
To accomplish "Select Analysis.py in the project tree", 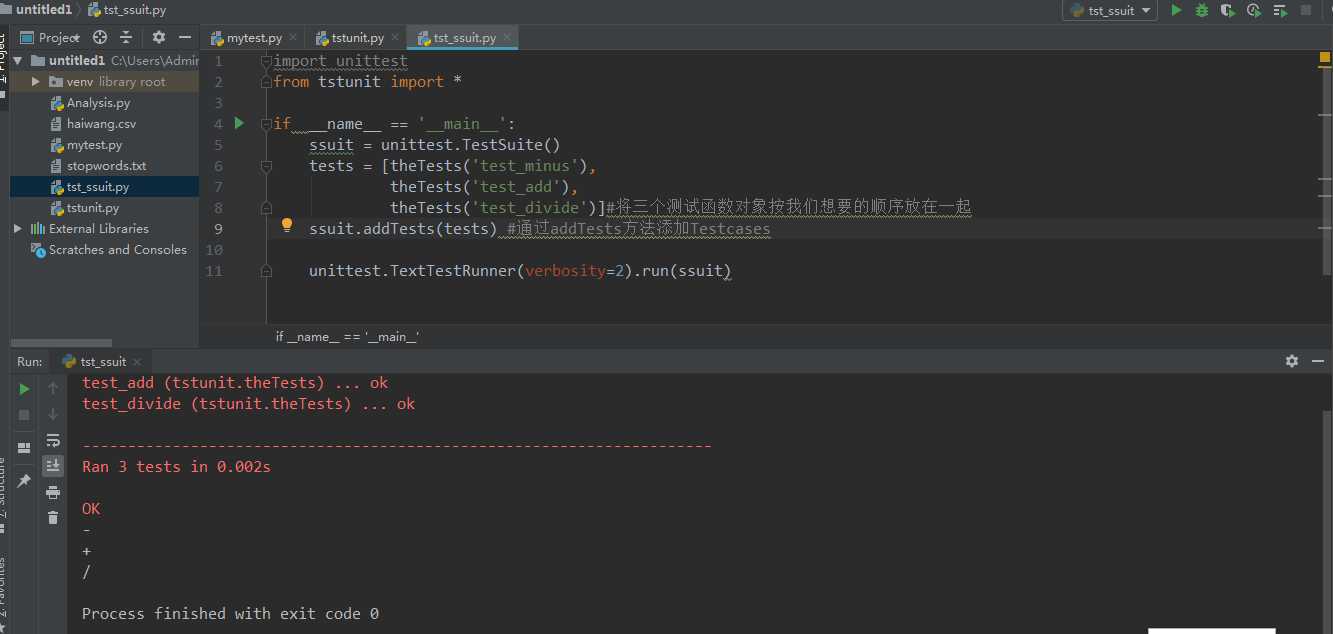I will click(x=98, y=103).
